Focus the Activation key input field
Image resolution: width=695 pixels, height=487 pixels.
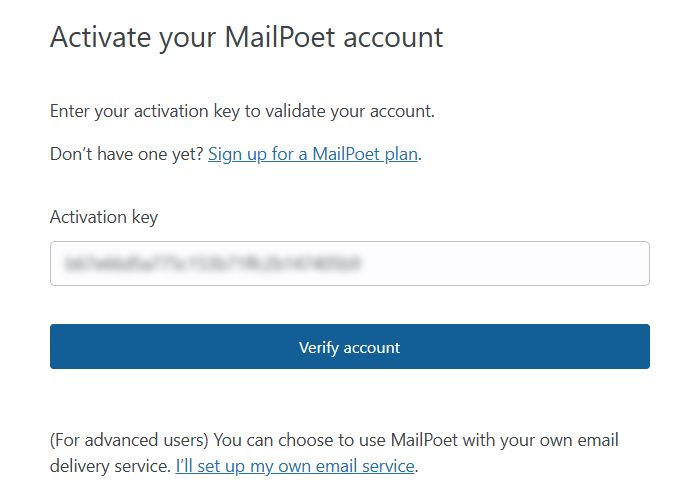pyautogui.click(x=349, y=264)
